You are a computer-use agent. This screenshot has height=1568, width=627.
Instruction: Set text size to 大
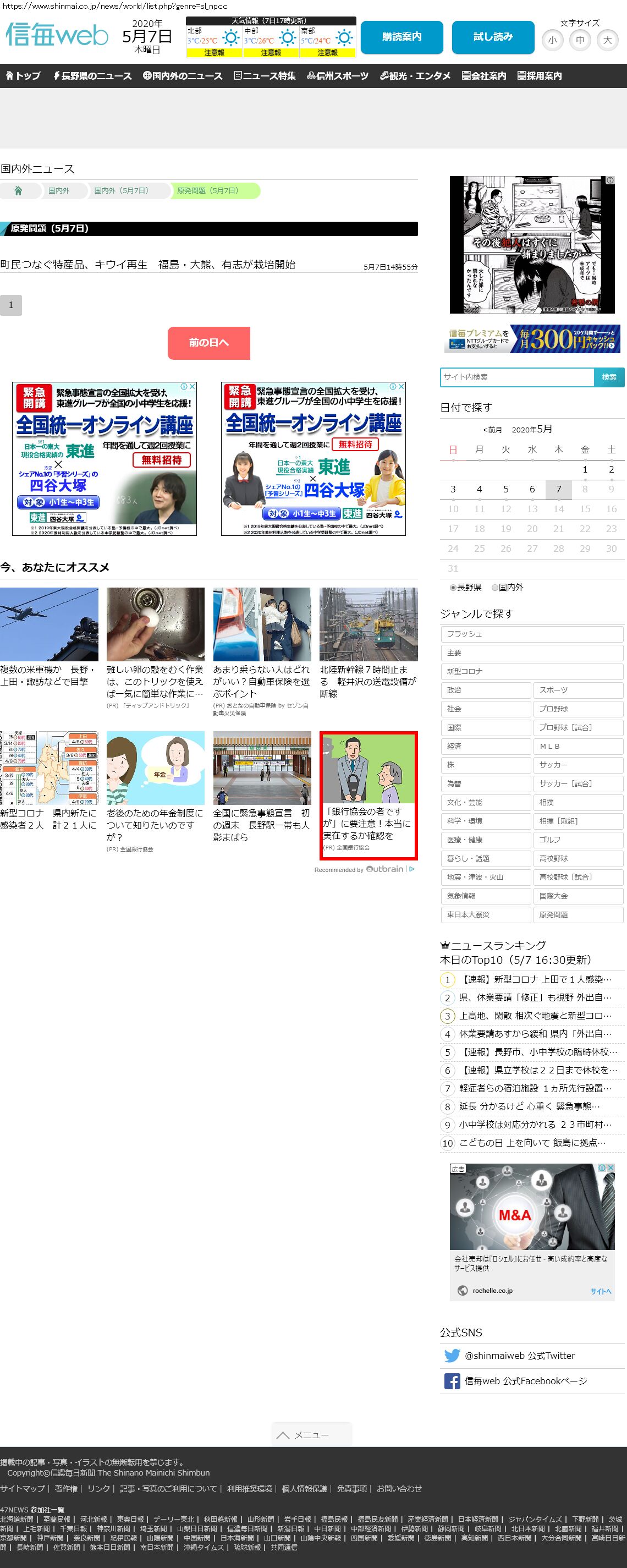tap(607, 41)
